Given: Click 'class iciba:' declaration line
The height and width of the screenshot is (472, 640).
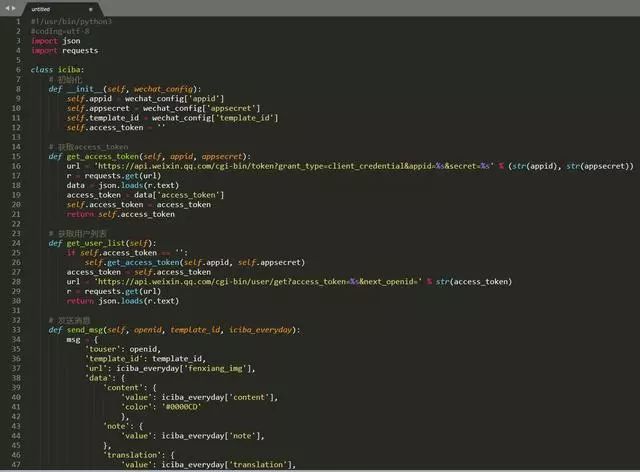Looking at the screenshot, I should (x=57, y=70).
